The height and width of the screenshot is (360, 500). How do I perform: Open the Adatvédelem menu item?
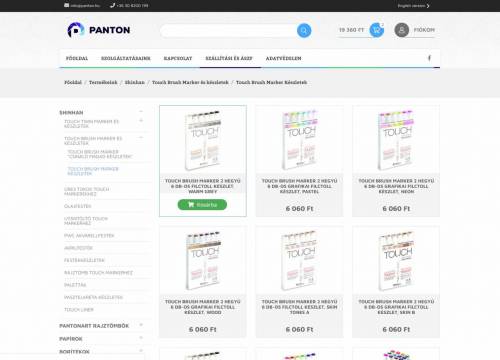tap(283, 58)
